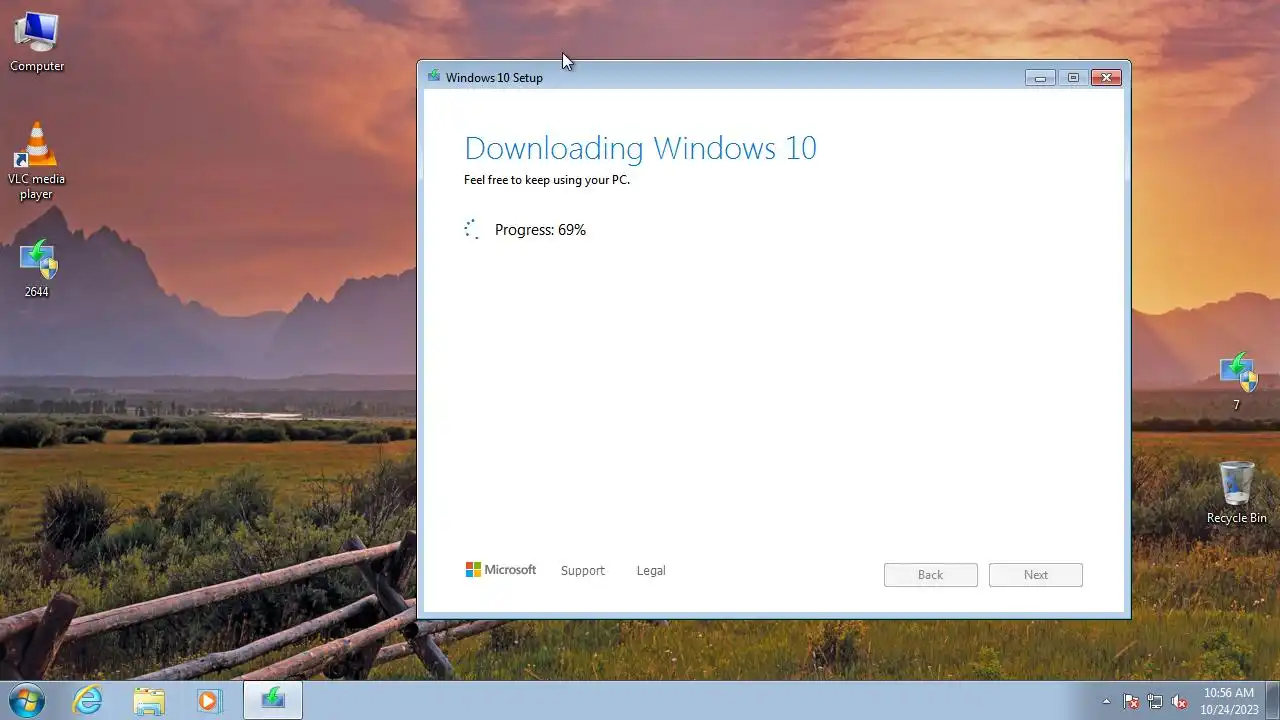Image resolution: width=1280 pixels, height=720 pixels.
Task: Launch Windows Media Player from the taskbar
Action: click(x=209, y=701)
